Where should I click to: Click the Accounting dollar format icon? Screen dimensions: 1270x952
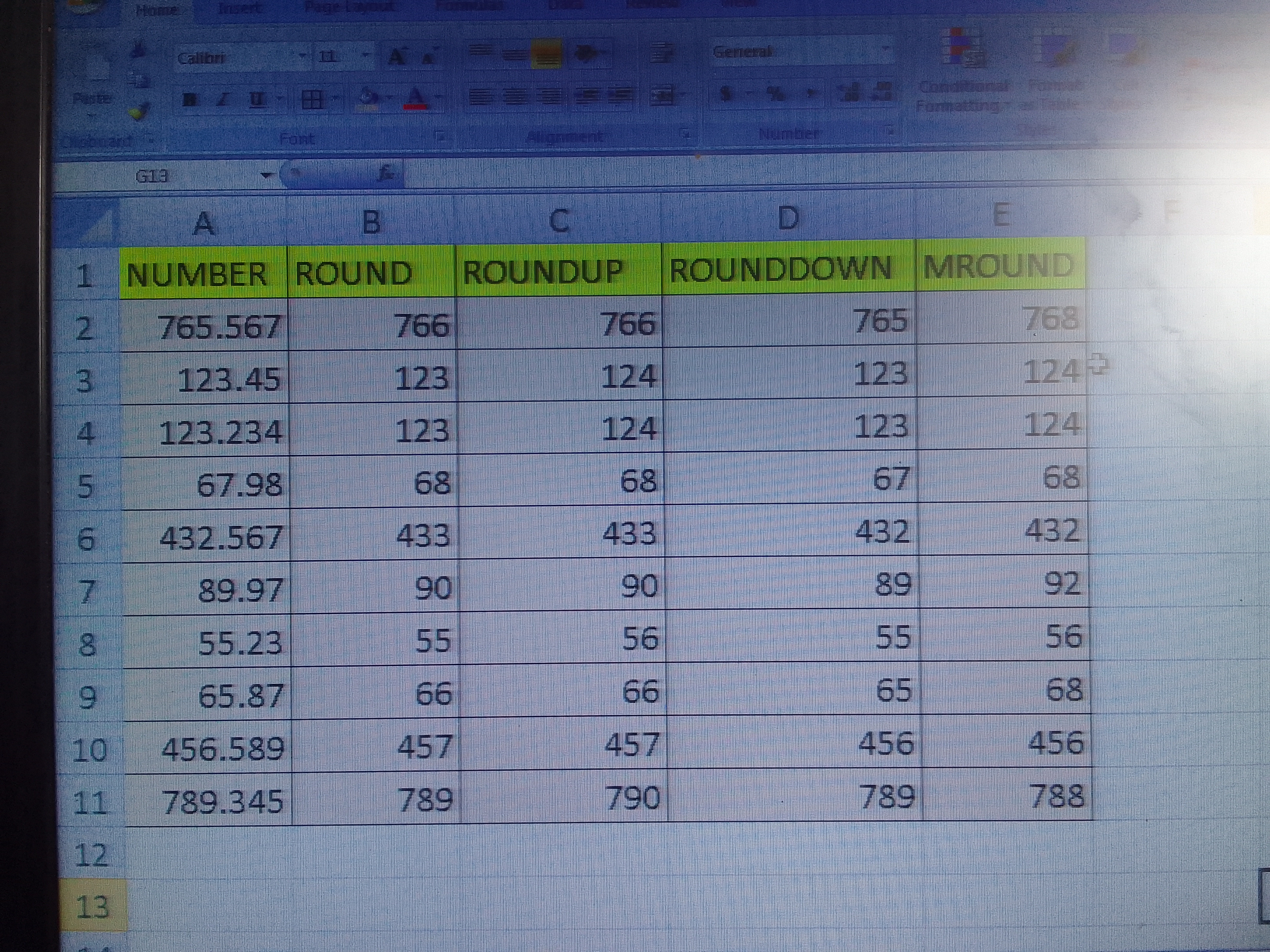(x=727, y=94)
